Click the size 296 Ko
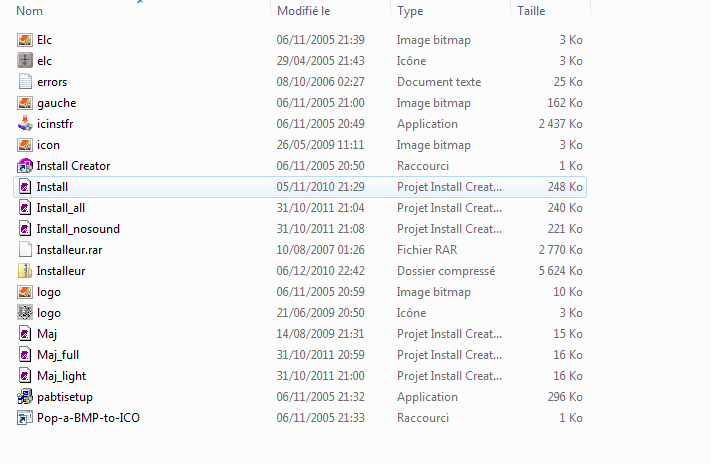The image size is (711, 464). [565, 397]
